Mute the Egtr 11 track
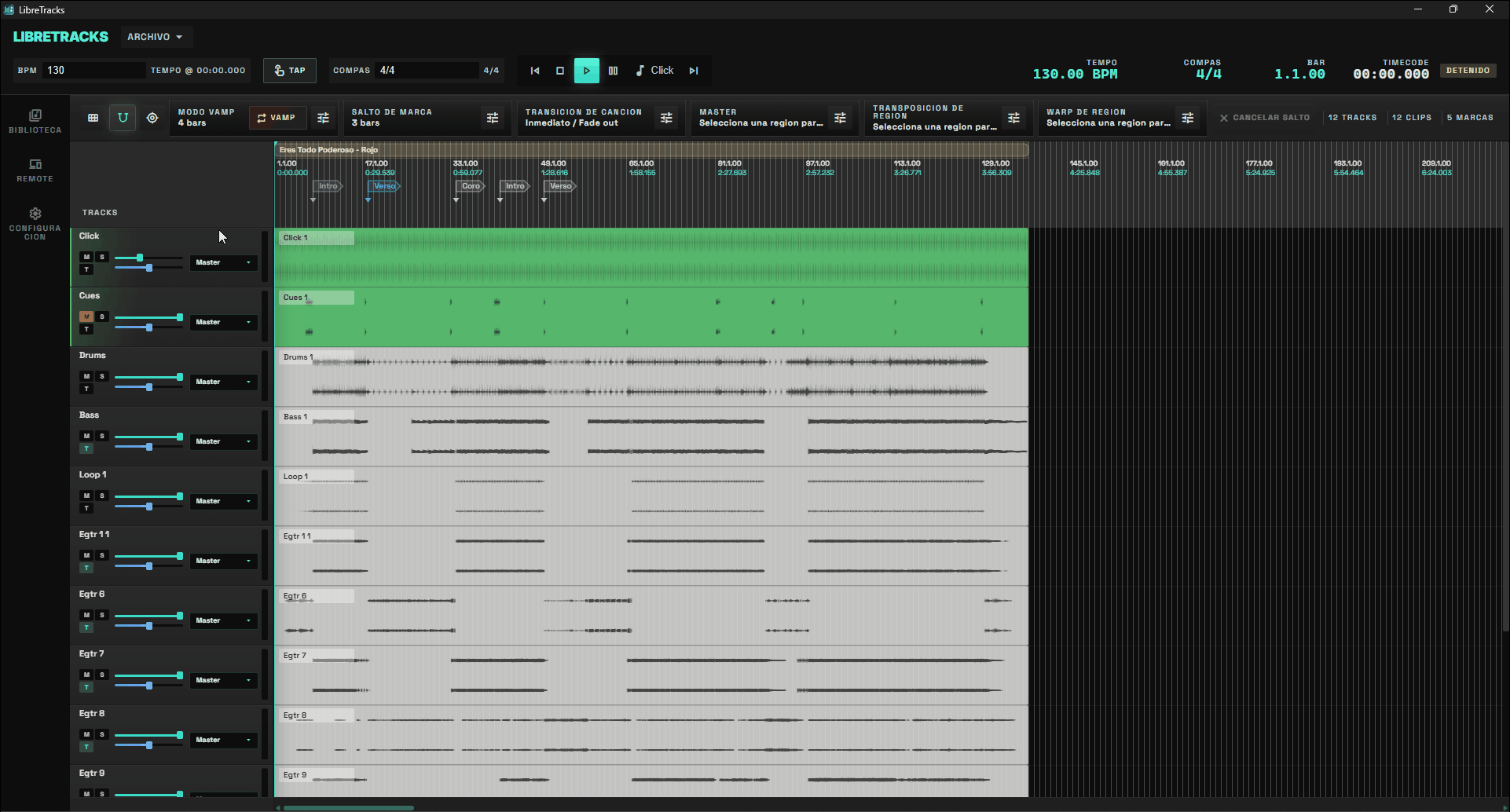Image resolution: width=1510 pixels, height=812 pixels. tap(86, 555)
